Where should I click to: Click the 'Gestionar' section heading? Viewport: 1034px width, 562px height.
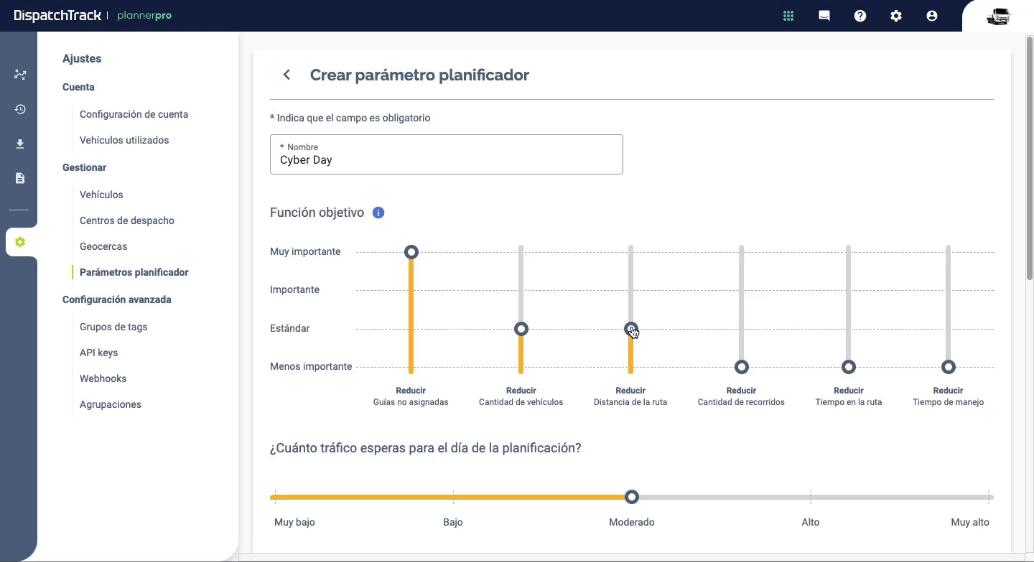tap(84, 168)
